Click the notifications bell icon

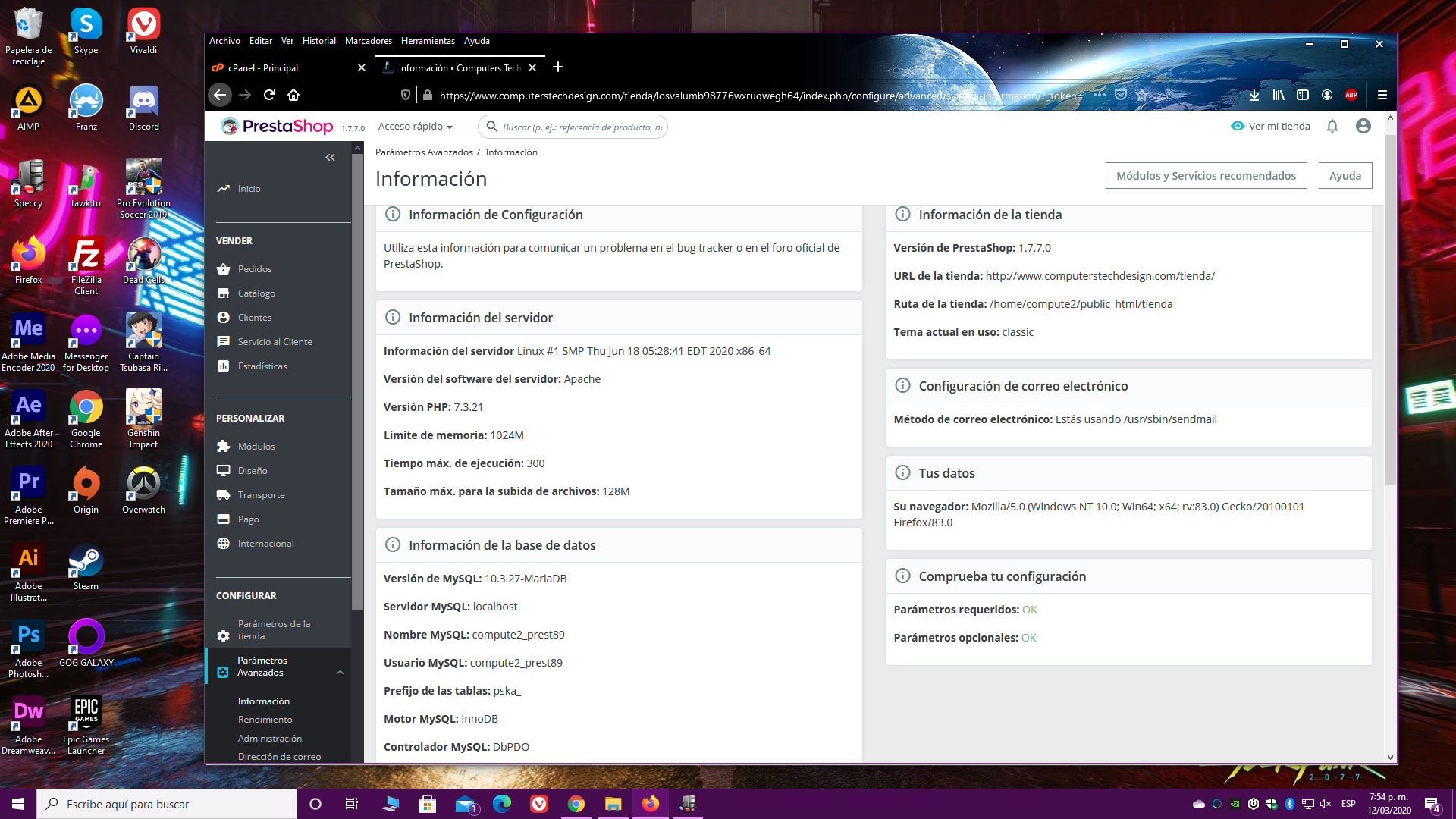[x=1332, y=126]
